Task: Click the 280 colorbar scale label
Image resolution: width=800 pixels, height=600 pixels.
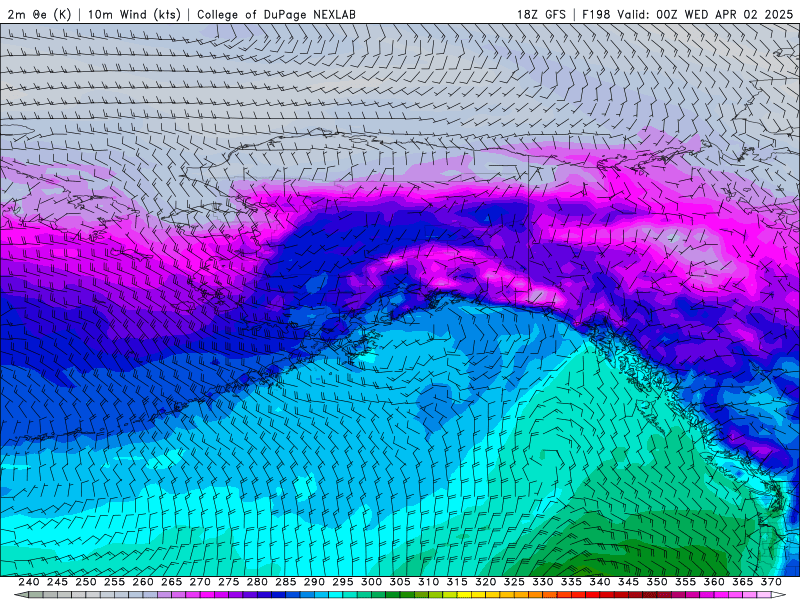Action: [257, 582]
